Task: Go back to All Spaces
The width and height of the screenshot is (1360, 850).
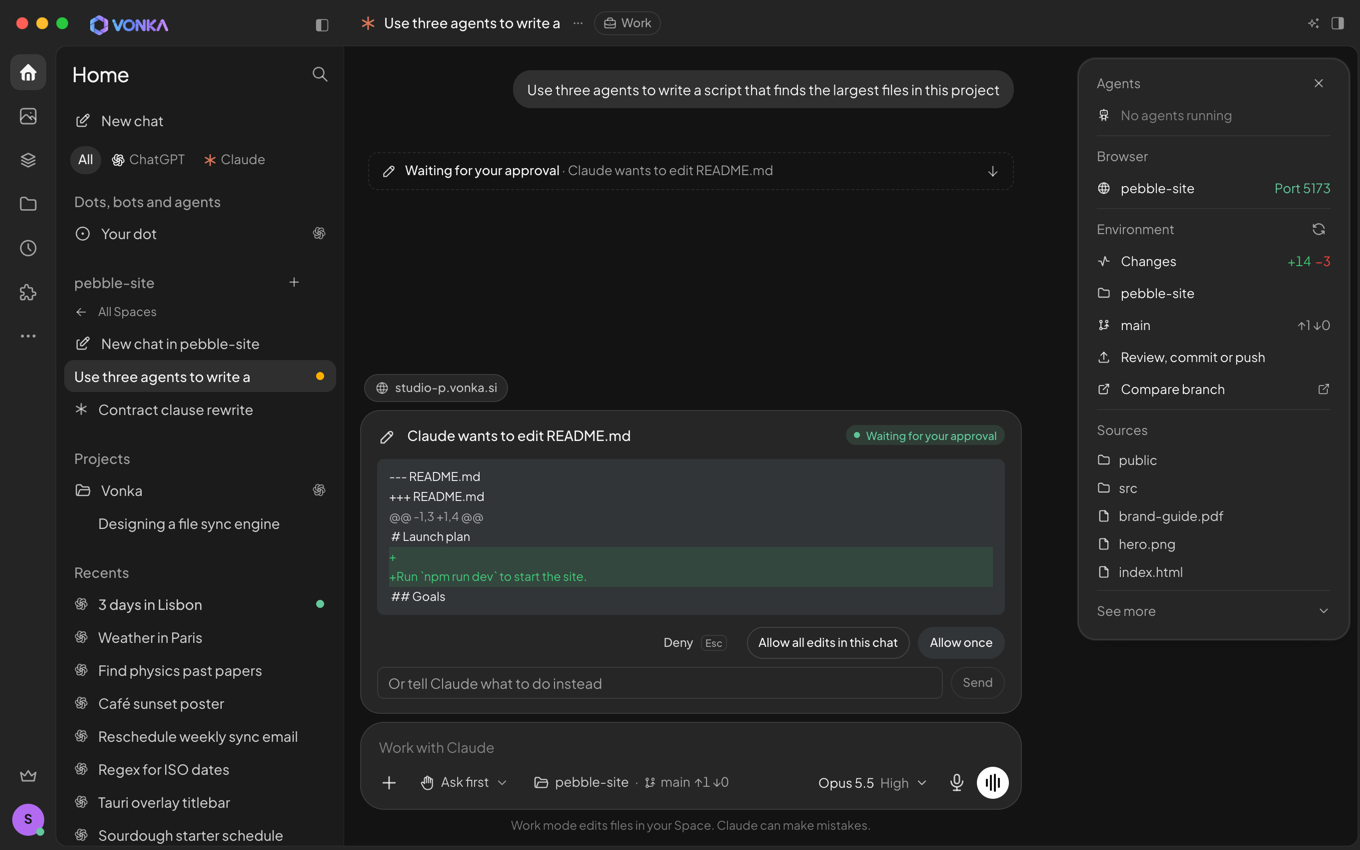Action: point(116,312)
